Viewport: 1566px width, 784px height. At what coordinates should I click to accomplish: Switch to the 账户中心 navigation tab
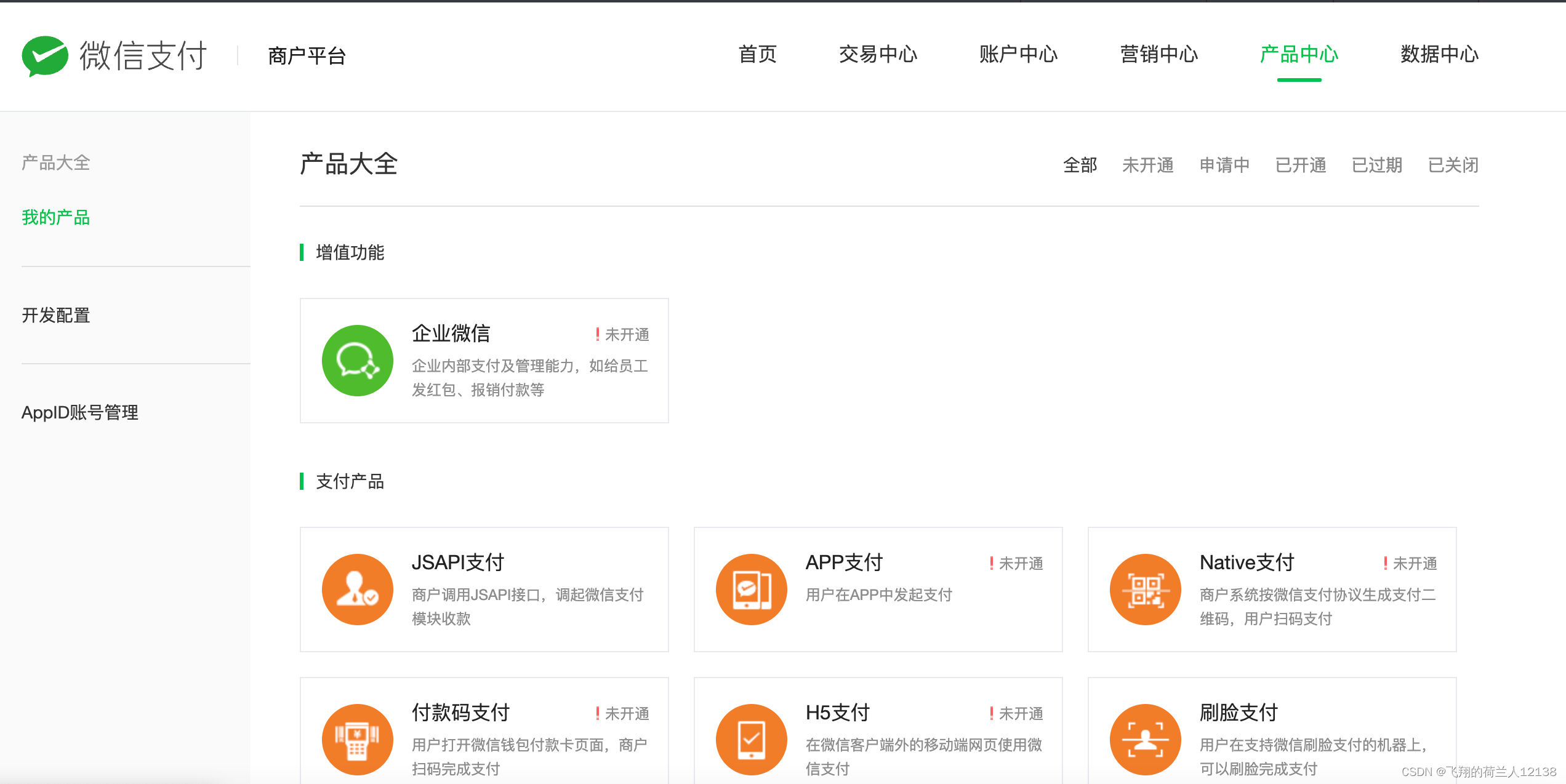pos(1018,55)
